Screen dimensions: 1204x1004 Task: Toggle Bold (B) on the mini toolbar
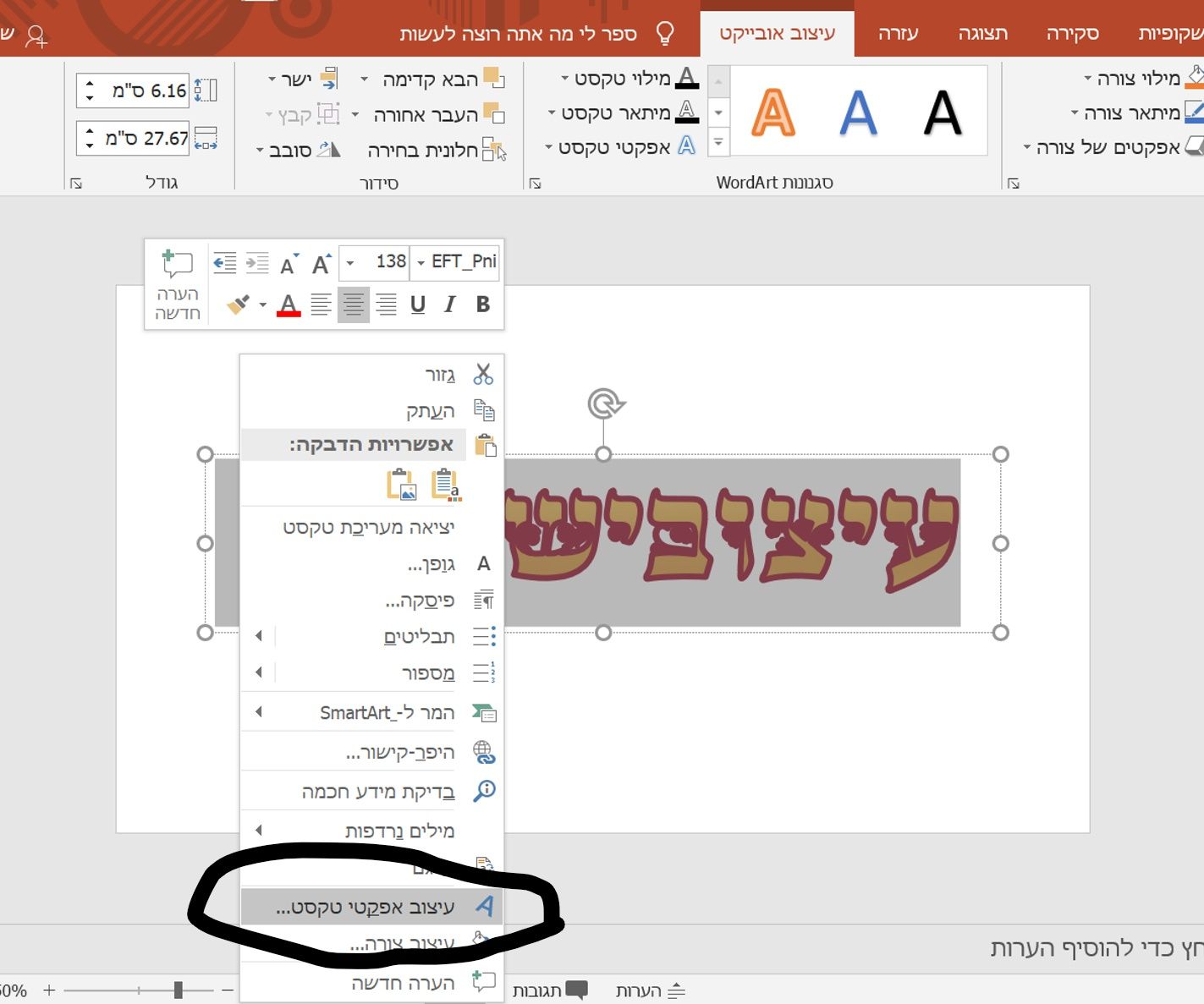click(483, 304)
